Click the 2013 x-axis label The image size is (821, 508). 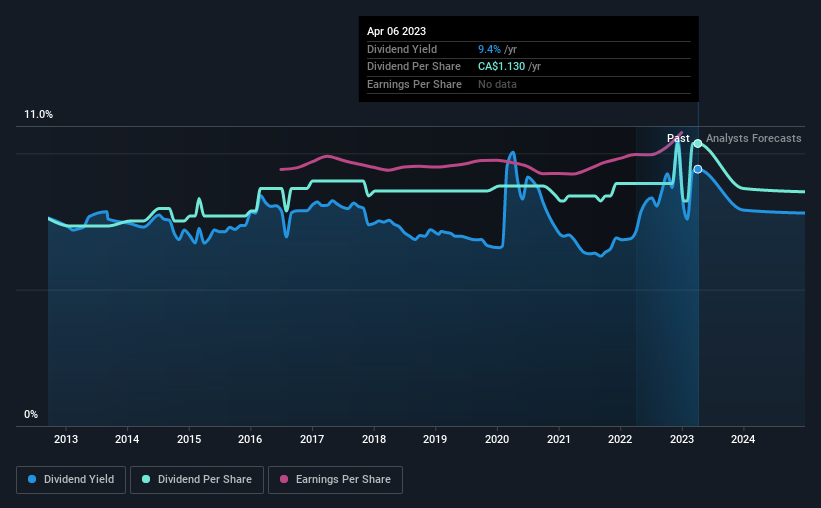point(65,439)
